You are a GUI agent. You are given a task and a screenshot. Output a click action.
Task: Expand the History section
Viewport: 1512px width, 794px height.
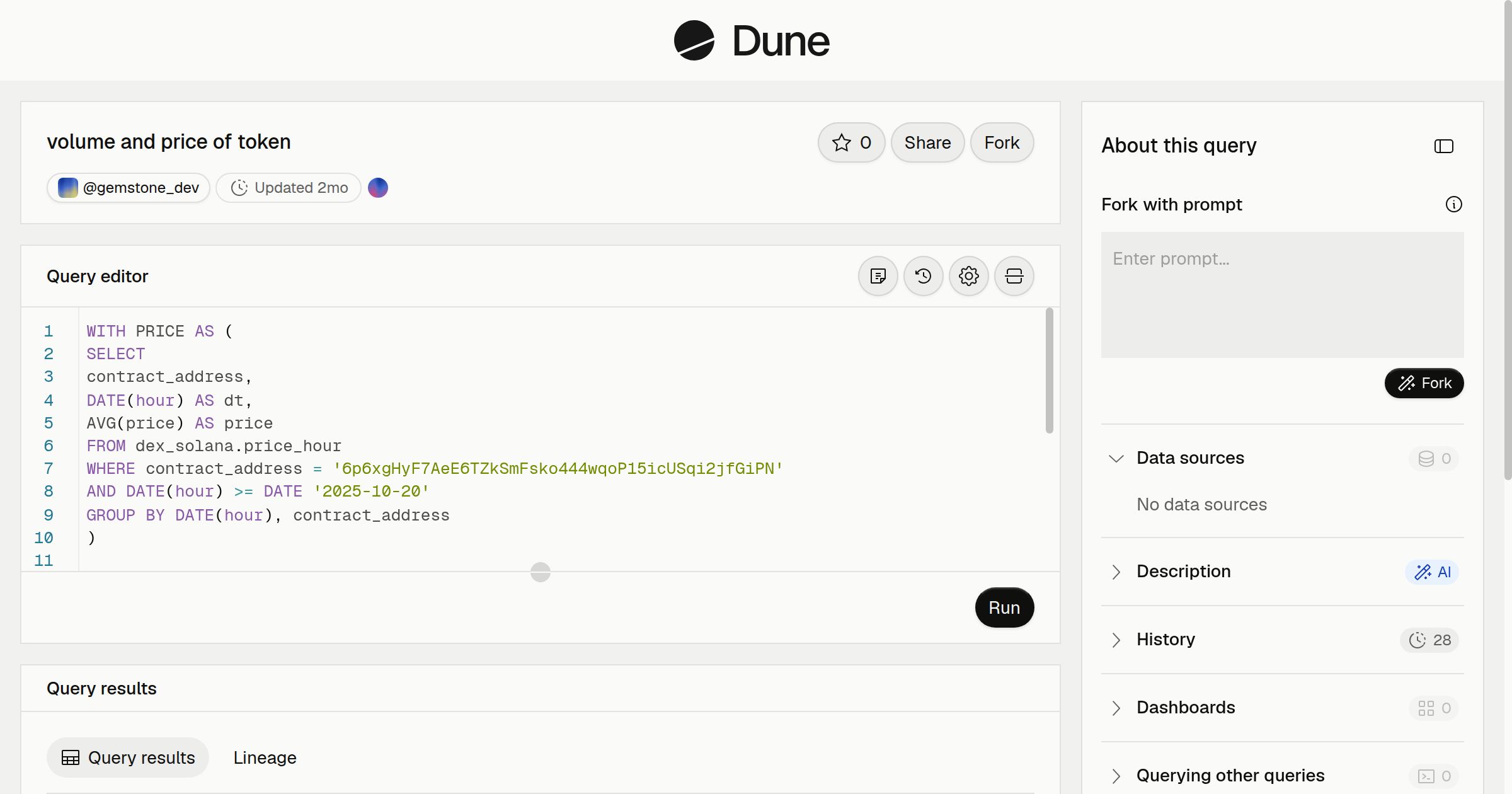pyautogui.click(x=1116, y=640)
